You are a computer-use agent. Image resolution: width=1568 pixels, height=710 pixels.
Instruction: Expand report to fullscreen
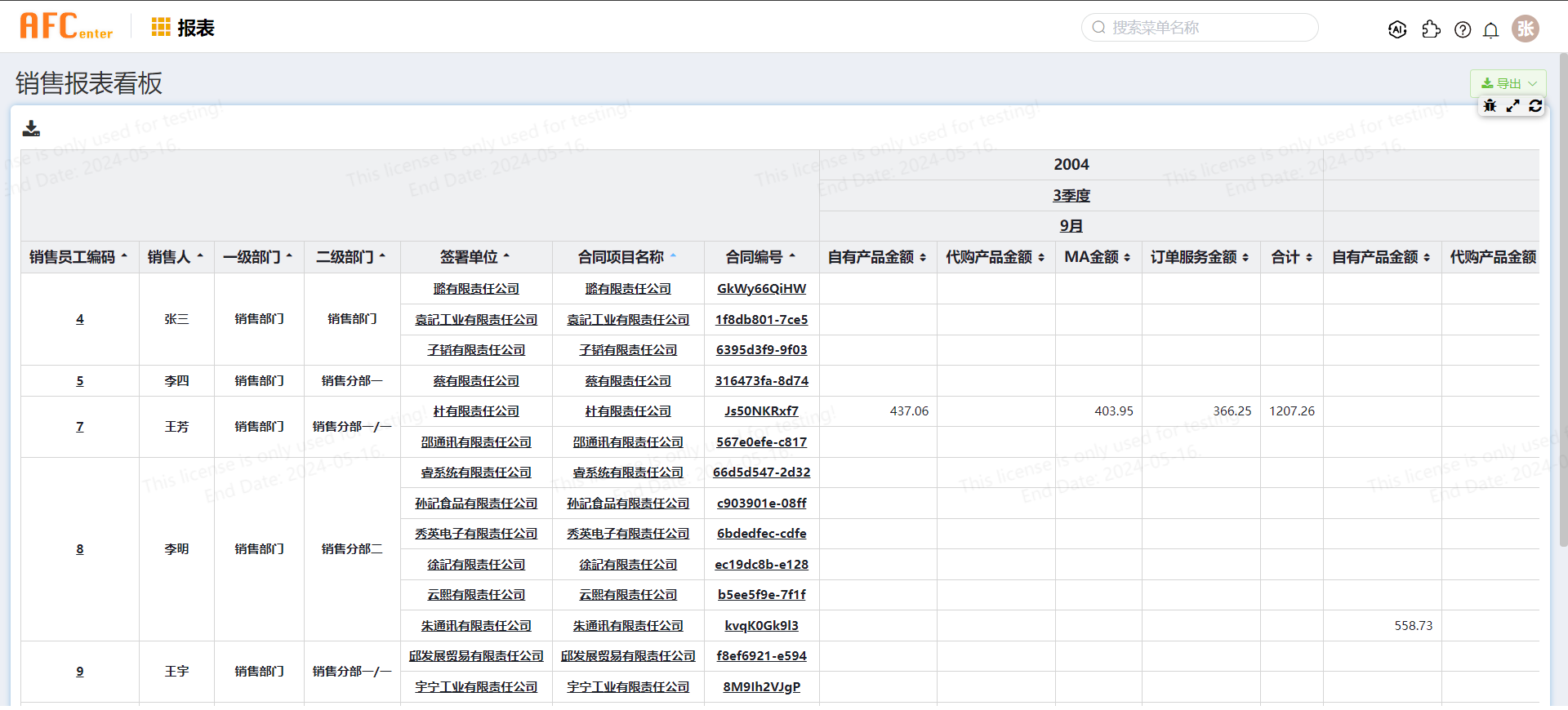[1512, 106]
